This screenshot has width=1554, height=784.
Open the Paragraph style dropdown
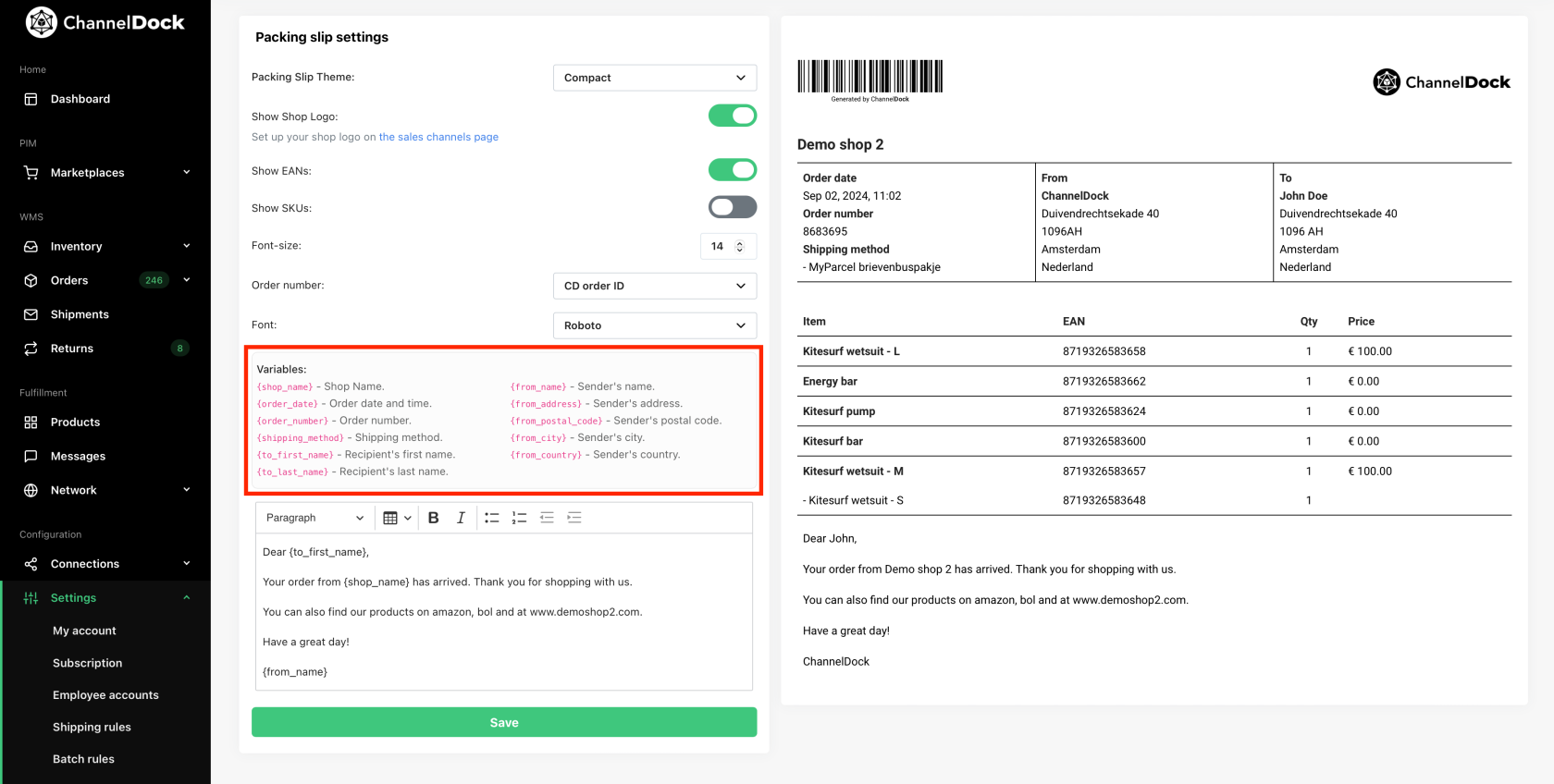314,518
